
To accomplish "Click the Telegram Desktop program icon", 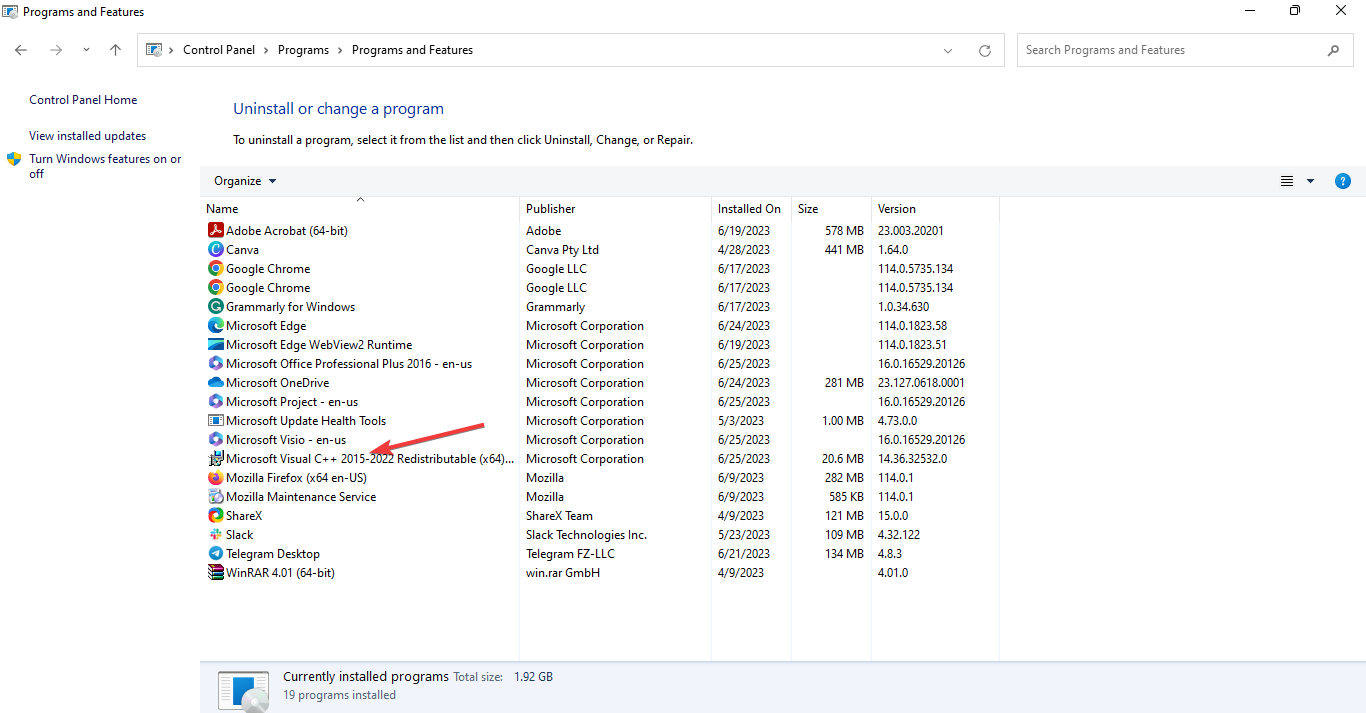I will (215, 554).
